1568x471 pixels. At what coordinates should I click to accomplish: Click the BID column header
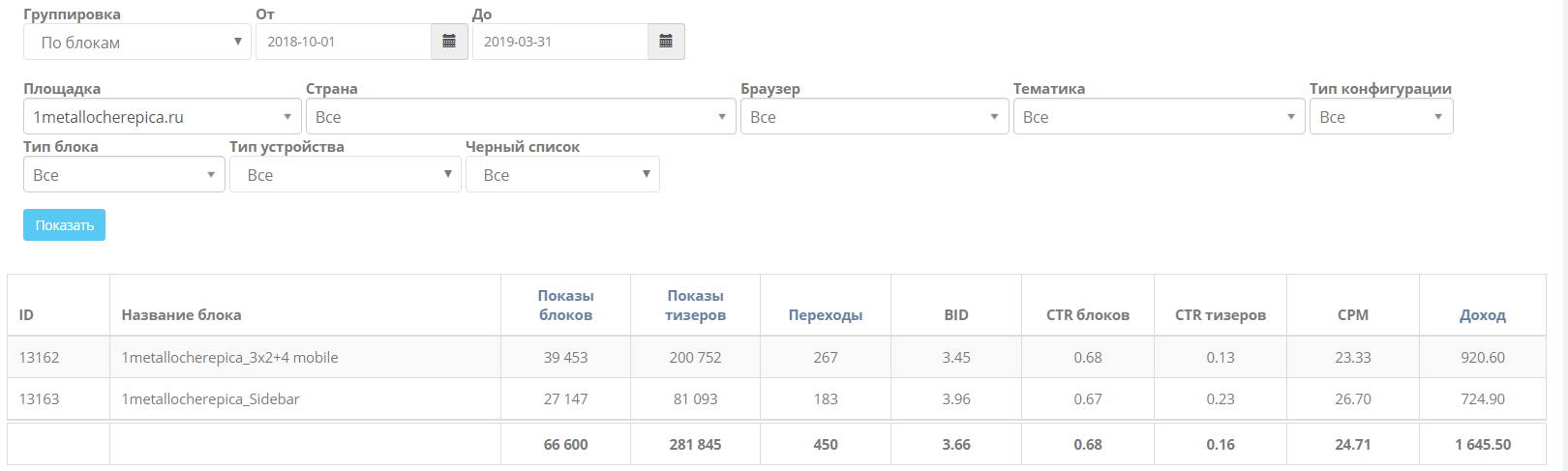(956, 315)
